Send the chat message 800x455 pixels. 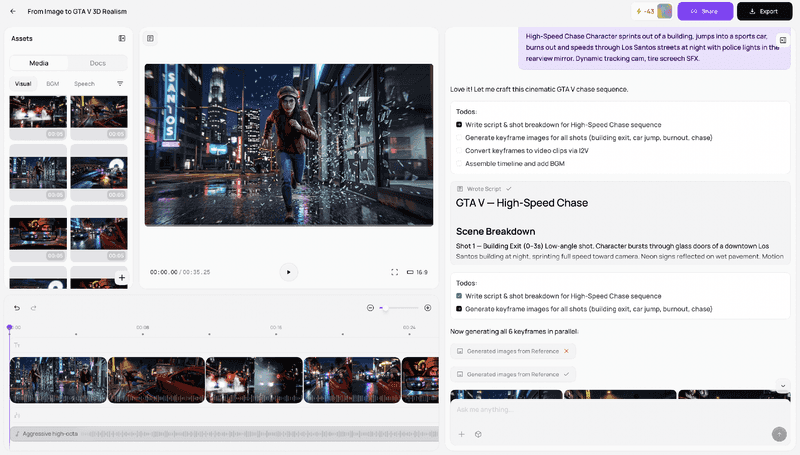[779, 434]
